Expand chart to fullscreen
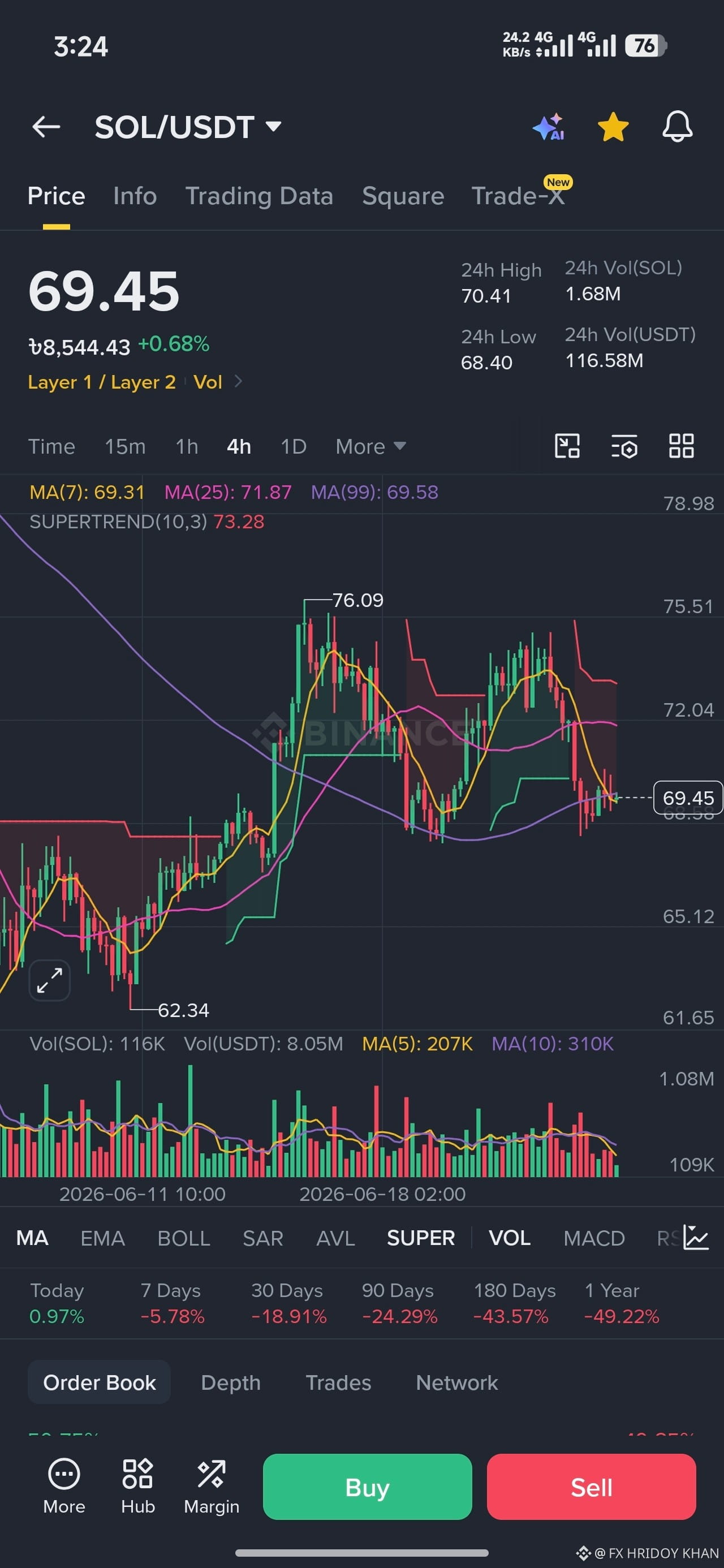Screen dimensions: 724x1568 pos(50,980)
